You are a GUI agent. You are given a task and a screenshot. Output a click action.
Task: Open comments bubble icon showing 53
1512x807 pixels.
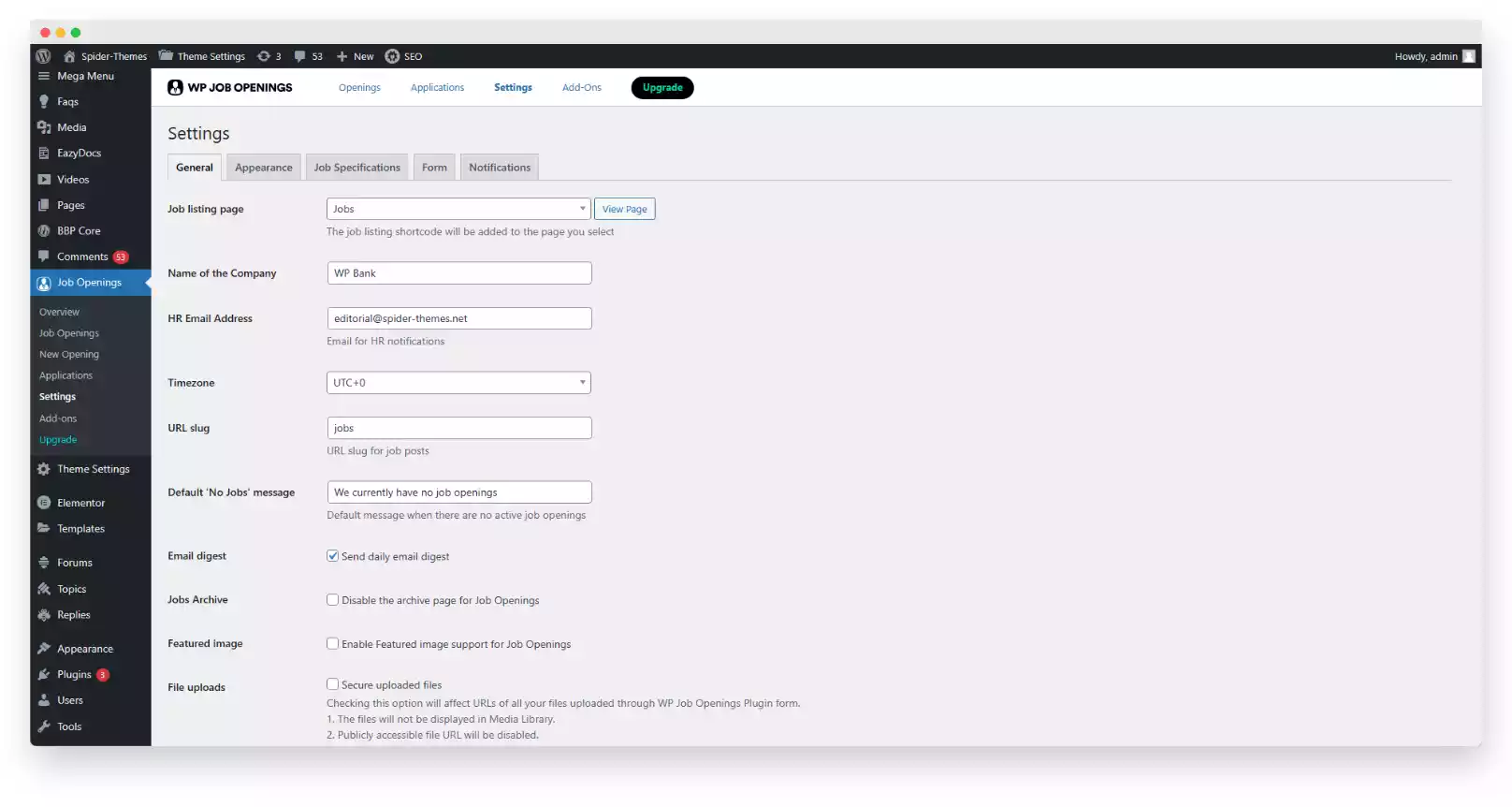(x=300, y=56)
